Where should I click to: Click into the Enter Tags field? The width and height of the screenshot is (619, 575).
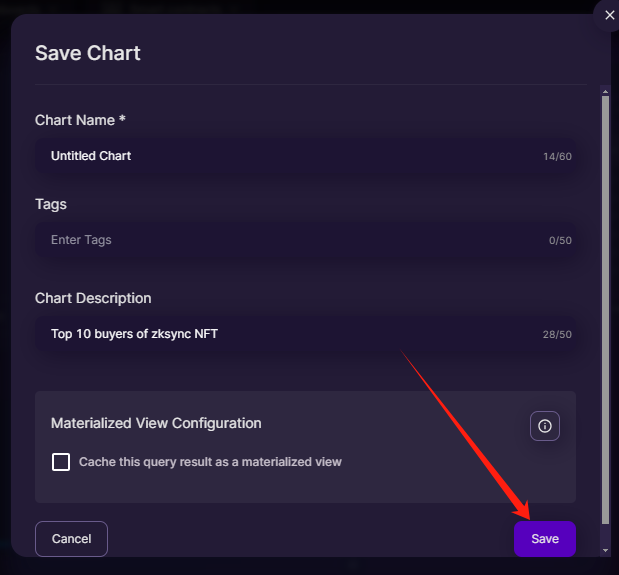(305, 240)
